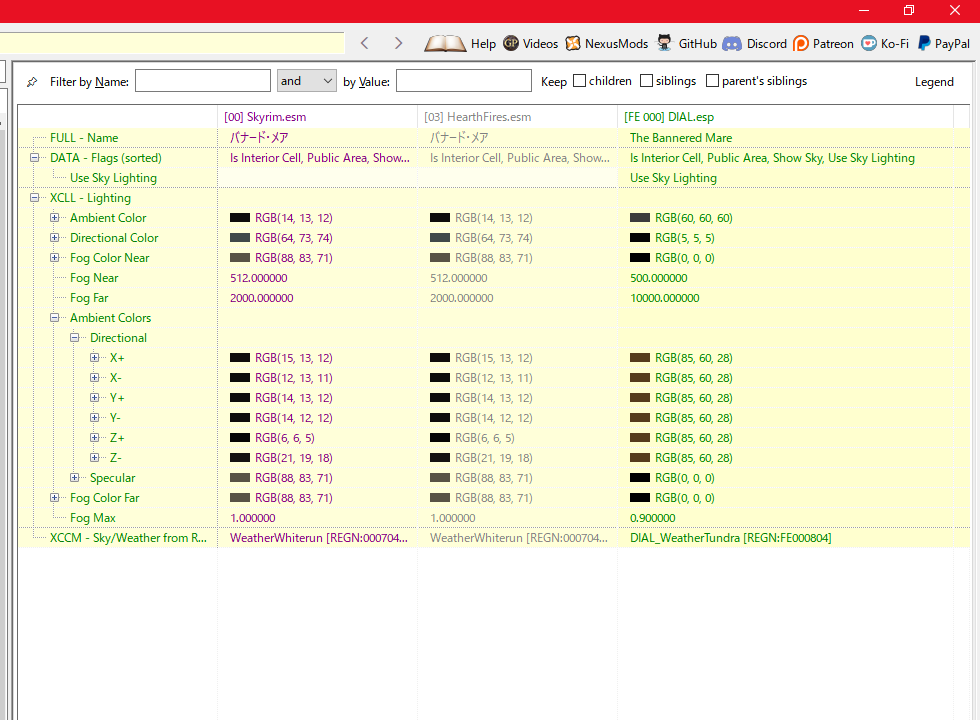The width and height of the screenshot is (980, 720).
Task: Select DIAL.esp Fog Near value 500.000000
Action: tap(658, 278)
